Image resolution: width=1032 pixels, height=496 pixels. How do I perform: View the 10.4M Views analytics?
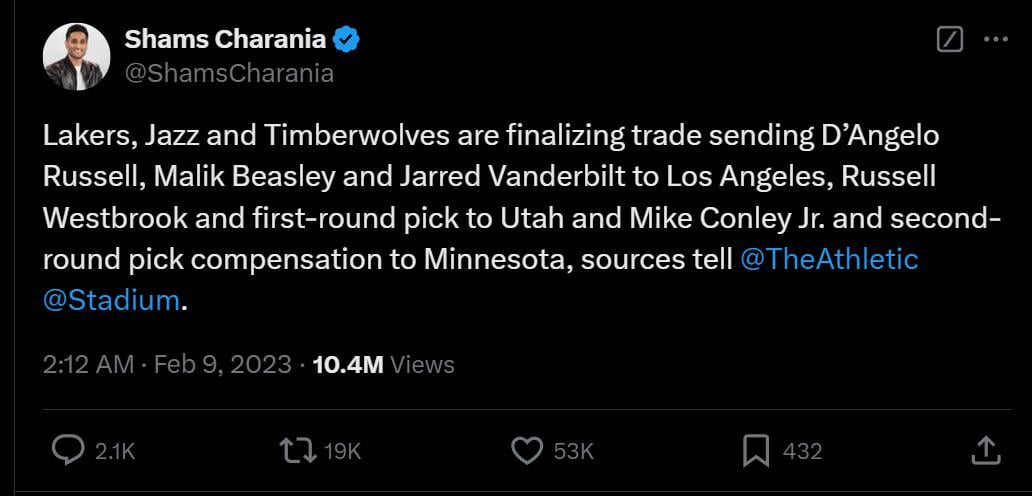[x=384, y=365]
